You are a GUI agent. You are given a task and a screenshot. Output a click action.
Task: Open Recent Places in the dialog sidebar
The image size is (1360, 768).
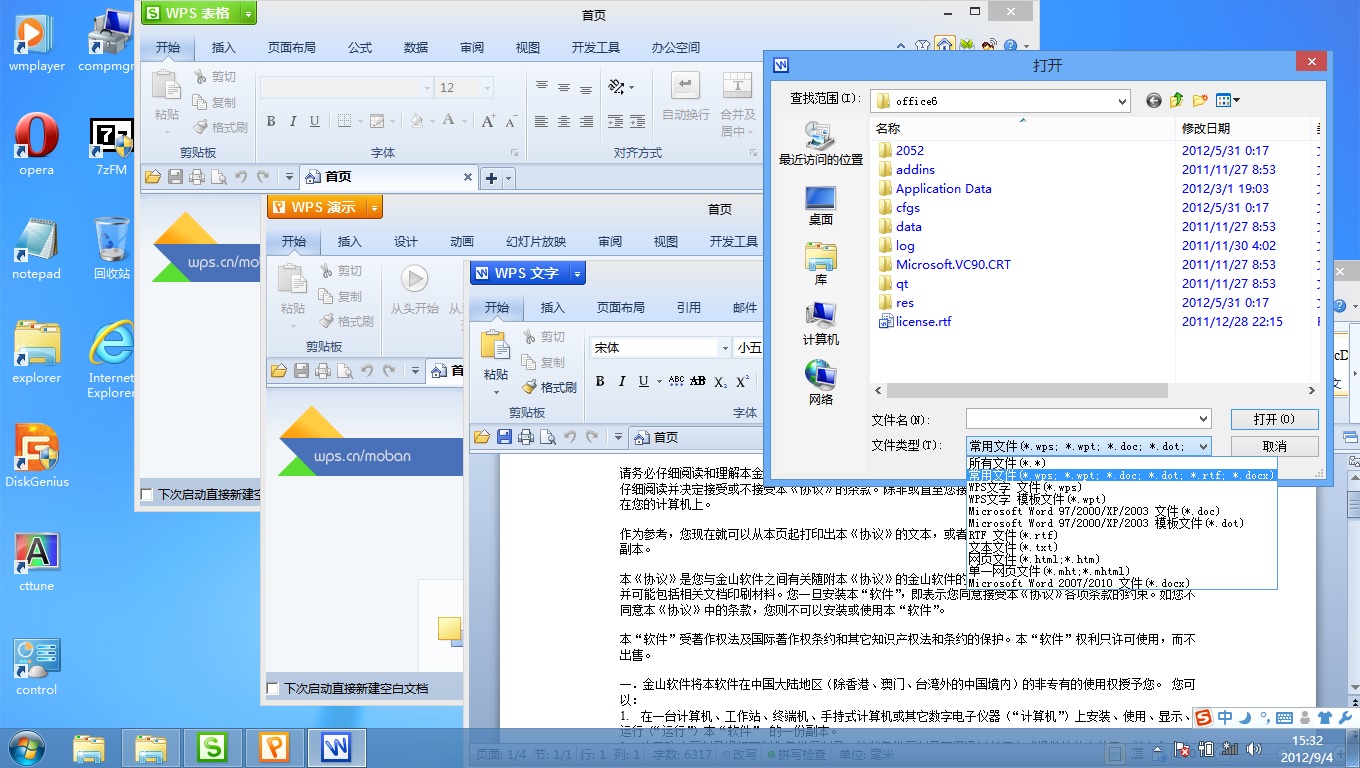(x=820, y=143)
